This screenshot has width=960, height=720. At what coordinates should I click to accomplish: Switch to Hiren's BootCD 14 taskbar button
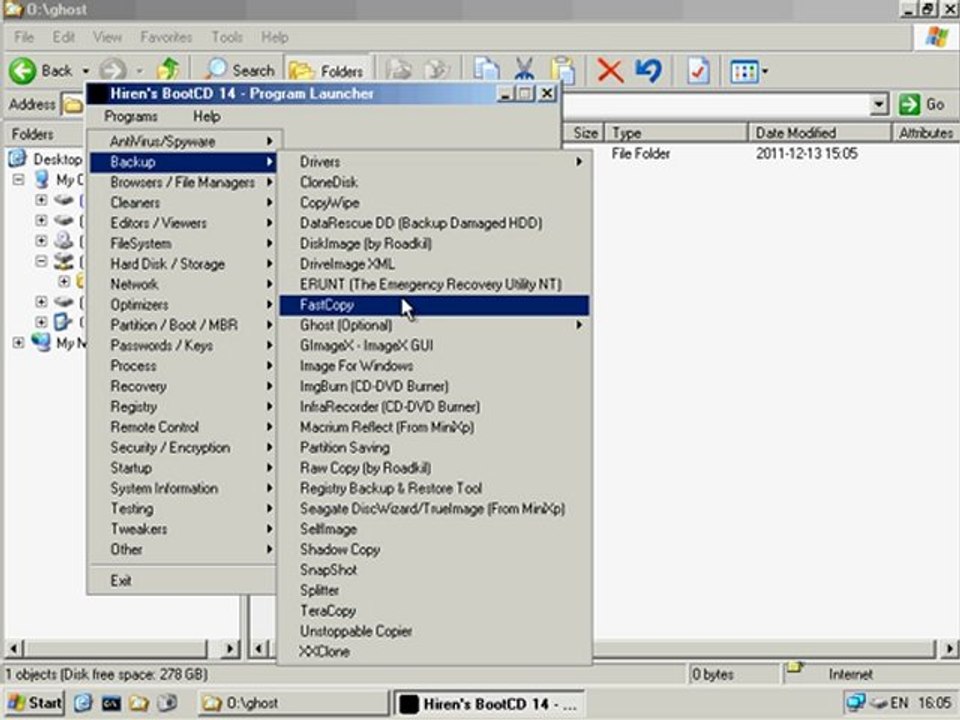click(488, 703)
